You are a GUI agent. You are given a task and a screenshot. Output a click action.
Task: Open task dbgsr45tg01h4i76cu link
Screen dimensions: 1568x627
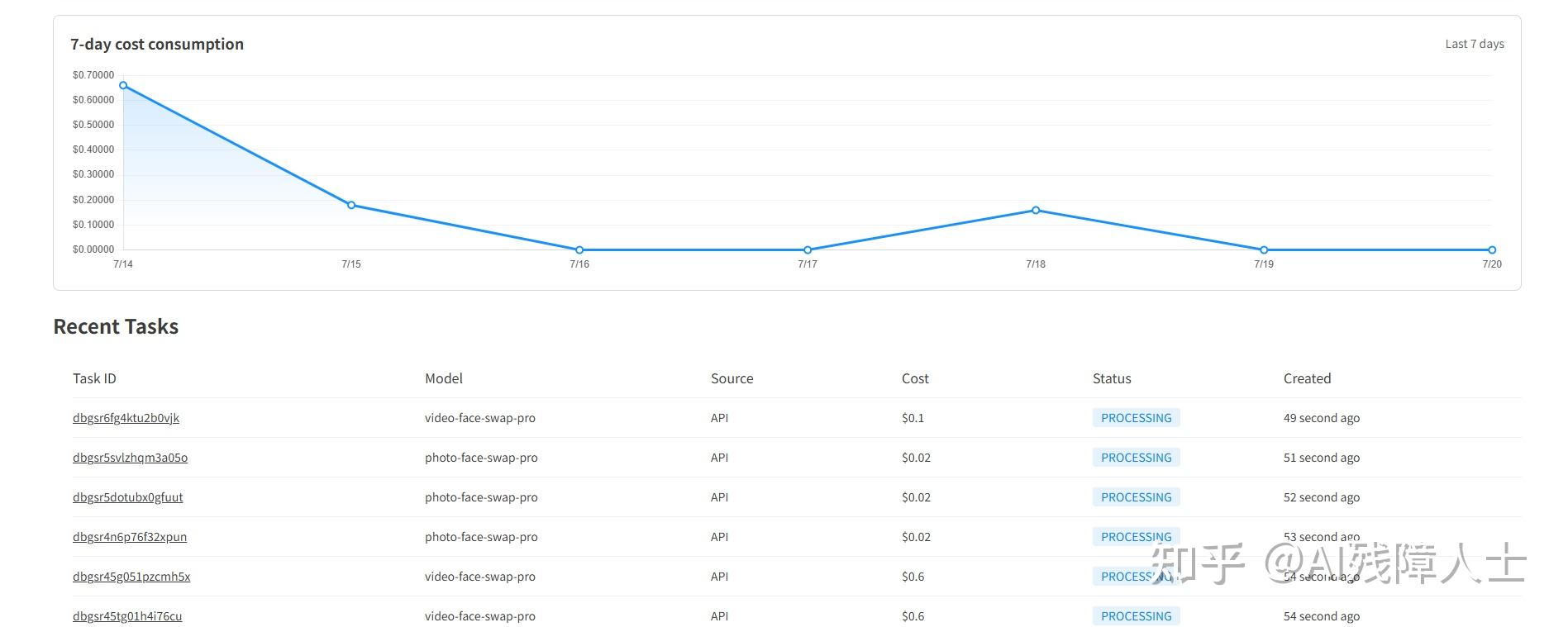tap(127, 616)
